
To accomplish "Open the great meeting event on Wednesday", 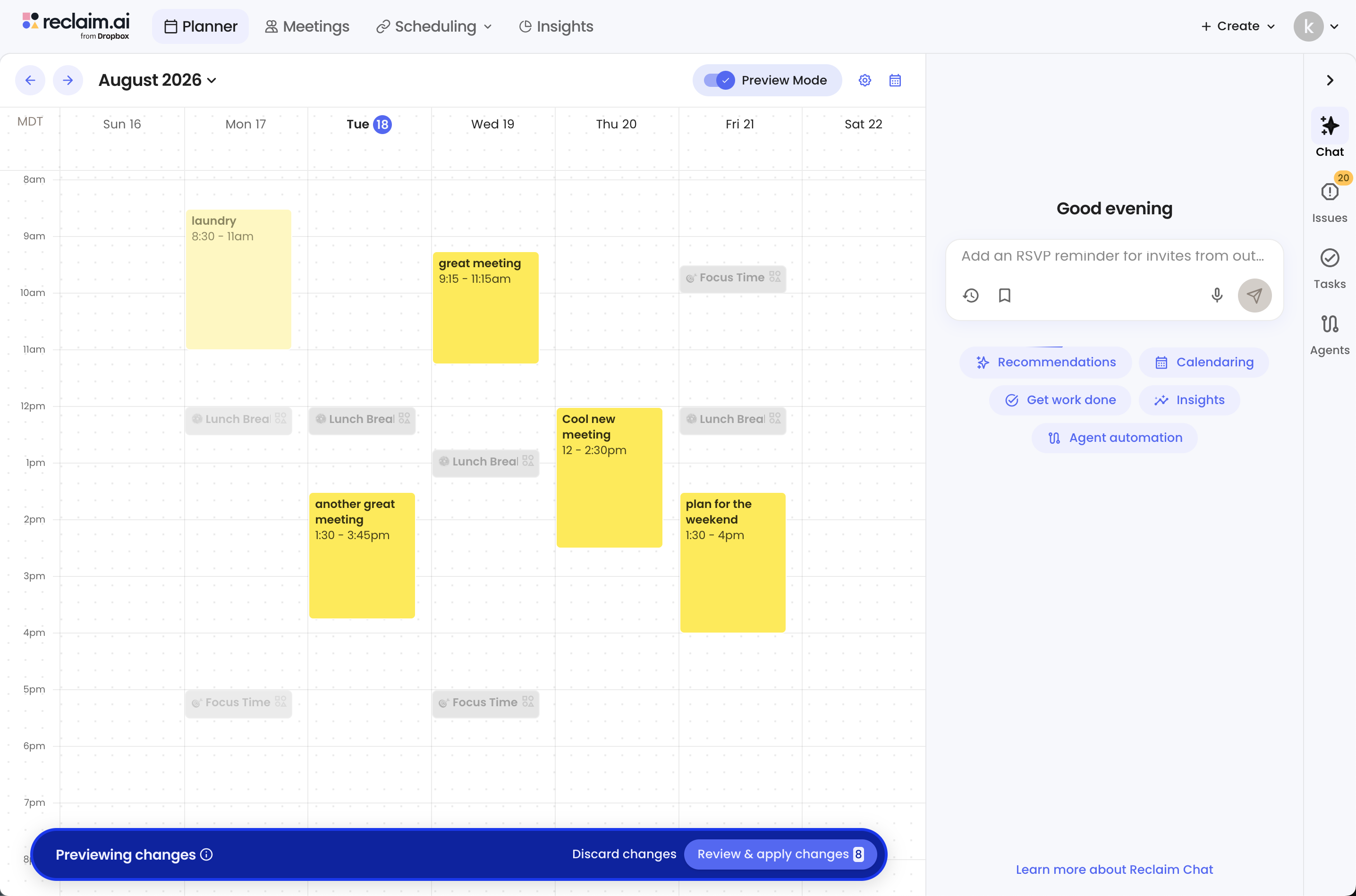I will coord(486,307).
